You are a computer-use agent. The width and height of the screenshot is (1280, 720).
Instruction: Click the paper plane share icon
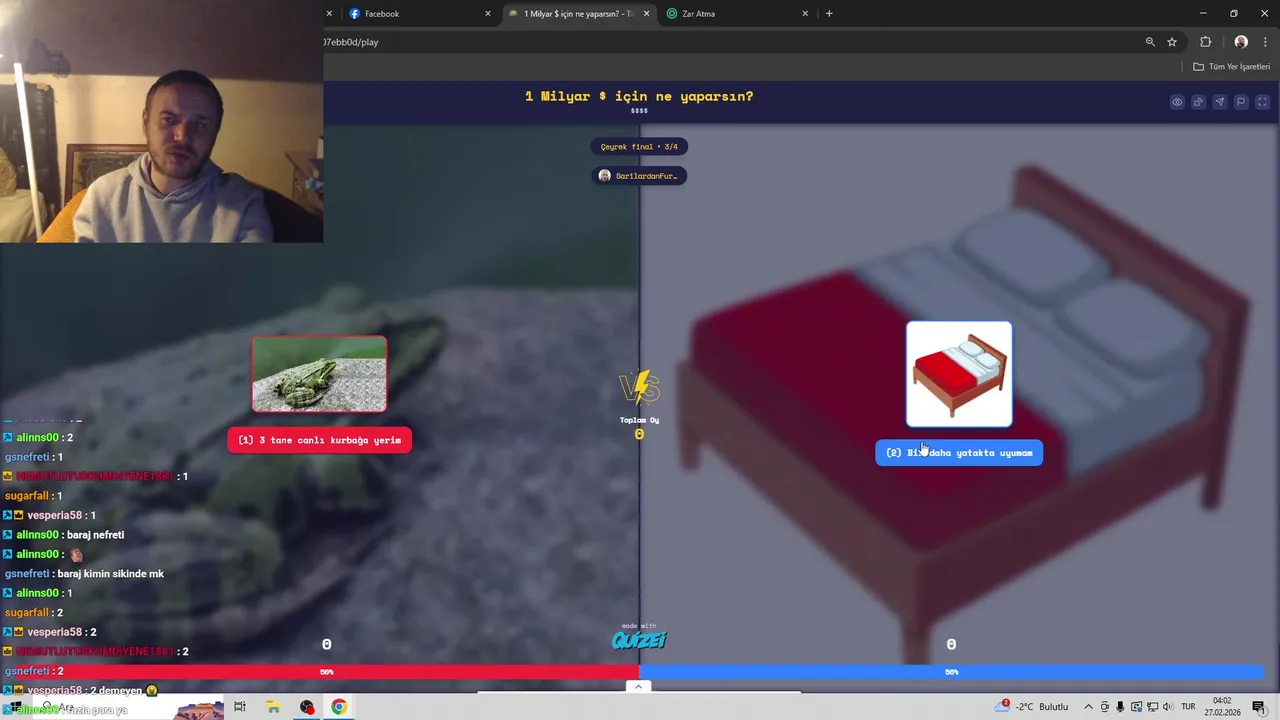[x=1219, y=102]
